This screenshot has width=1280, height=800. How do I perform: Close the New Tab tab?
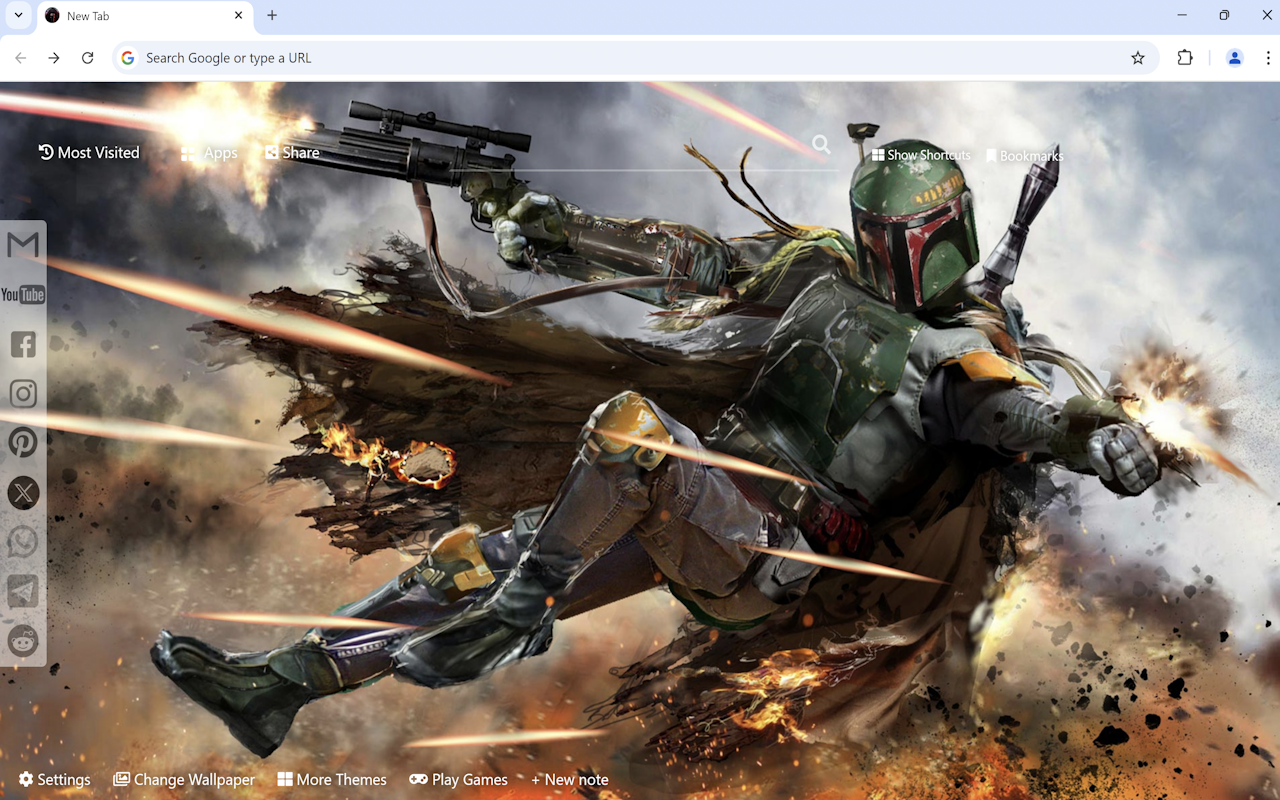238,15
